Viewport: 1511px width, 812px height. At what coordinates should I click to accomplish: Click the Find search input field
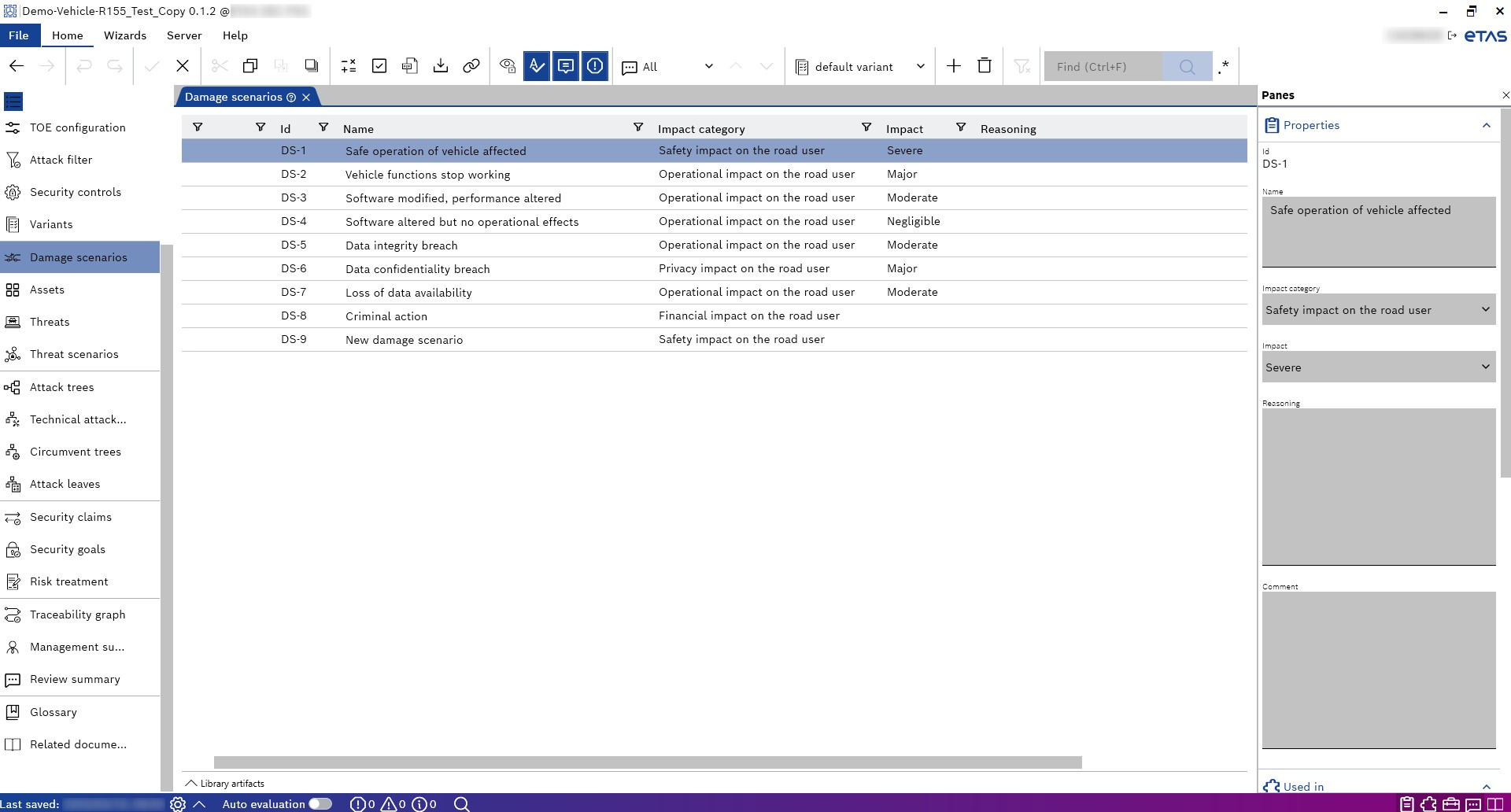pyautogui.click(x=1102, y=67)
